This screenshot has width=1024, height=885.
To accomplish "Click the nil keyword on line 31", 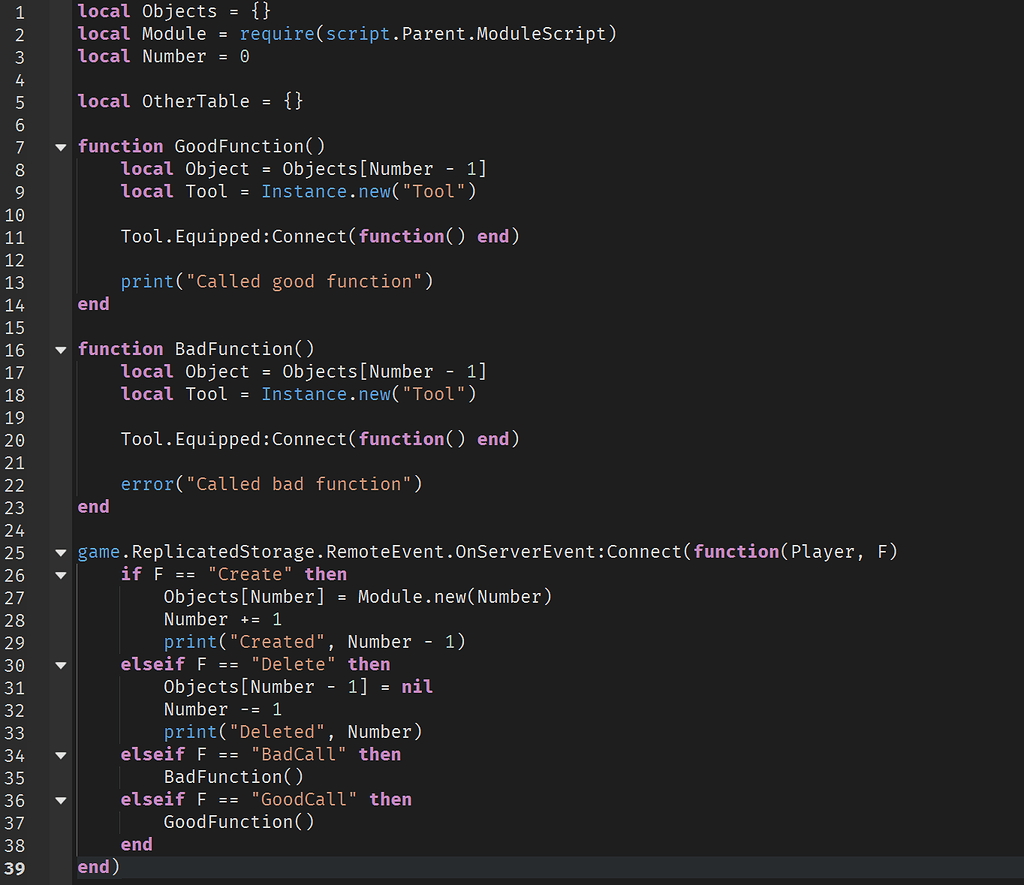I will pos(417,687).
